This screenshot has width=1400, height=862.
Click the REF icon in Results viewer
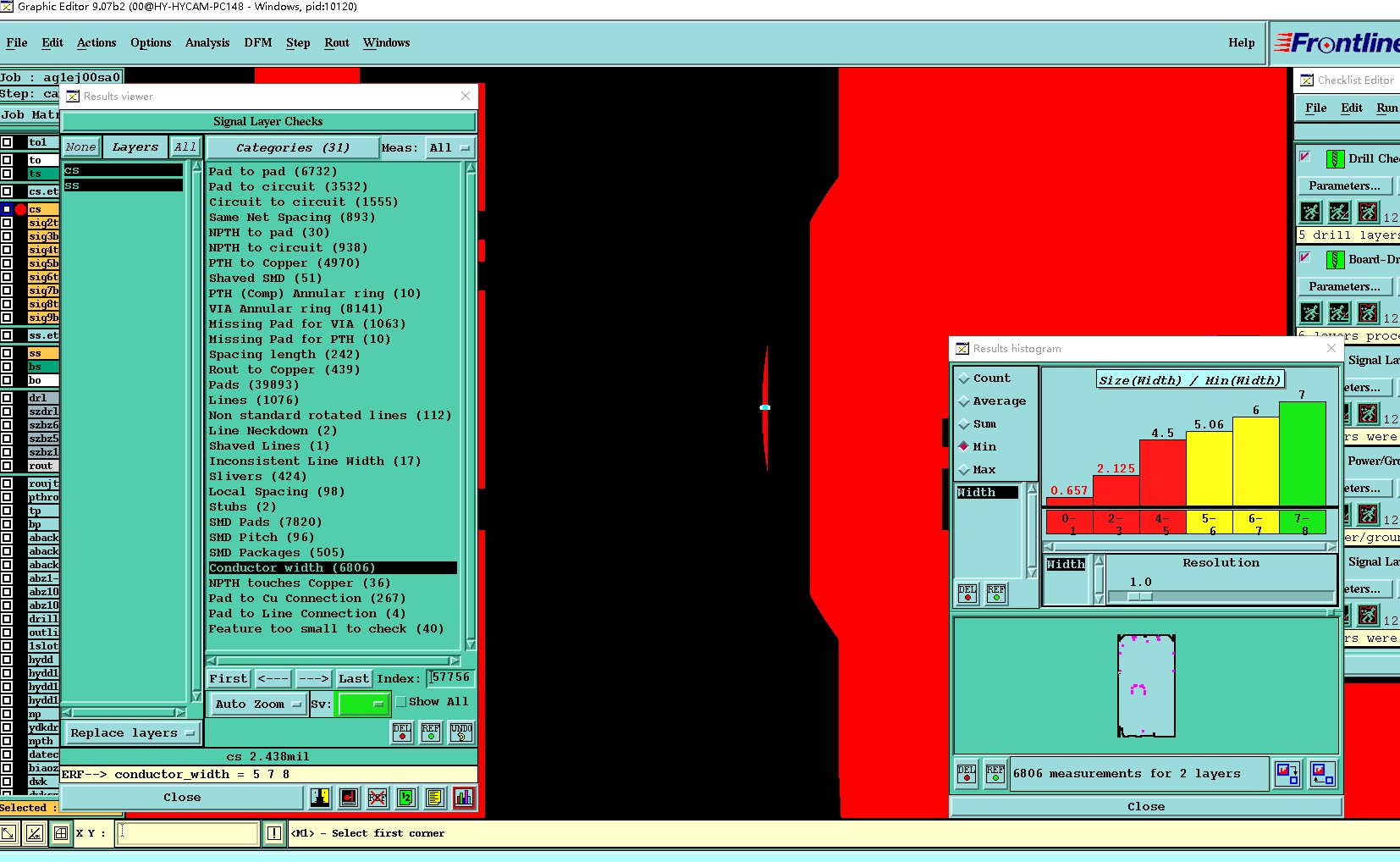tap(431, 732)
